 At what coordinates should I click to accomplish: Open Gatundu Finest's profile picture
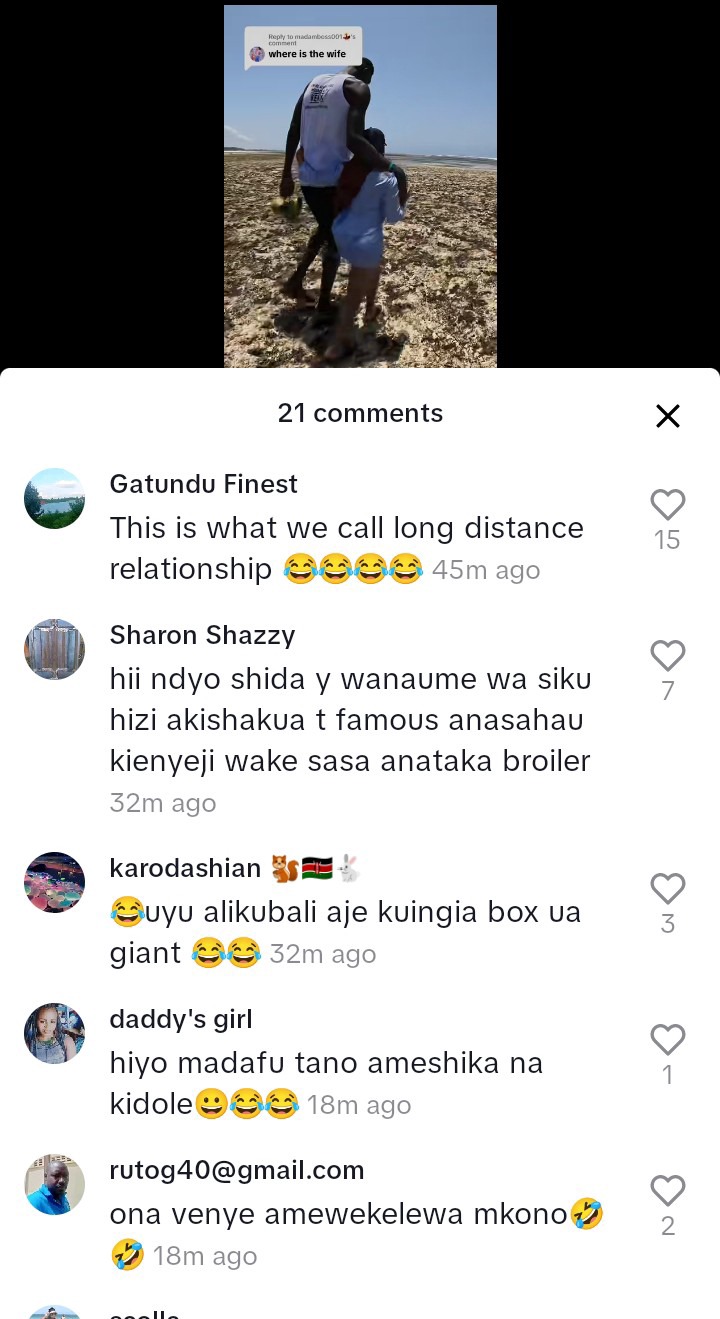(54, 498)
